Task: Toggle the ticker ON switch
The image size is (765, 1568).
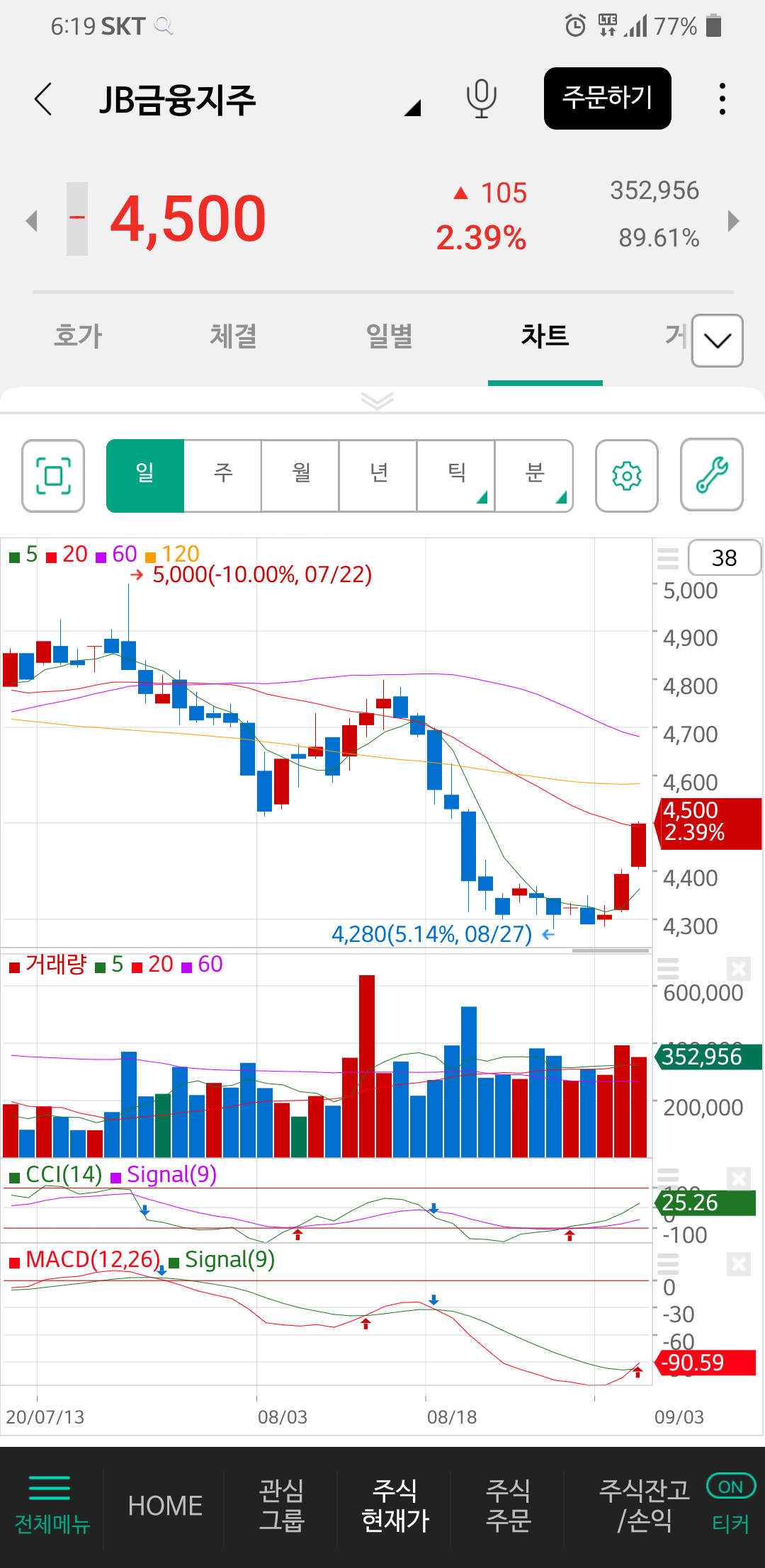Action: click(x=730, y=1487)
